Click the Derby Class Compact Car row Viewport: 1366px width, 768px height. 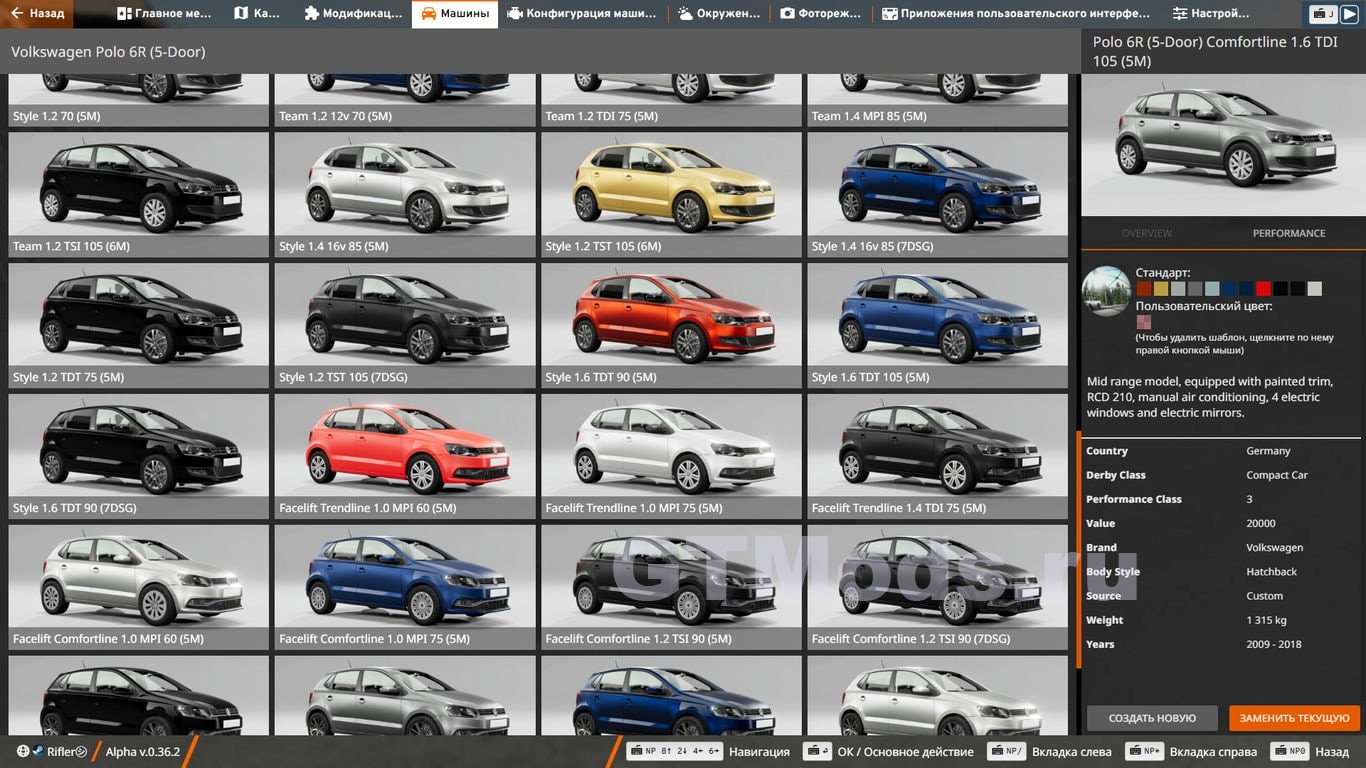tap(1222, 475)
